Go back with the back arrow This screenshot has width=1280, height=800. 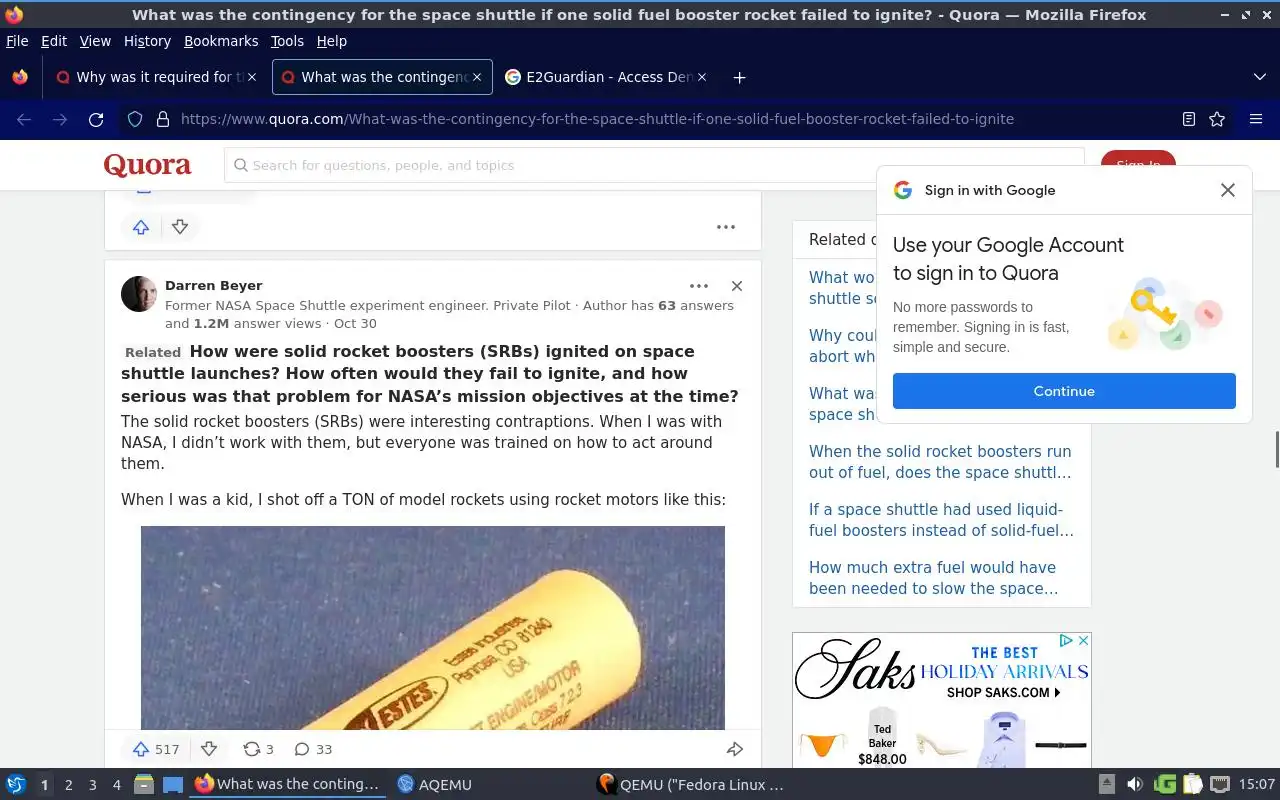tap(24, 119)
